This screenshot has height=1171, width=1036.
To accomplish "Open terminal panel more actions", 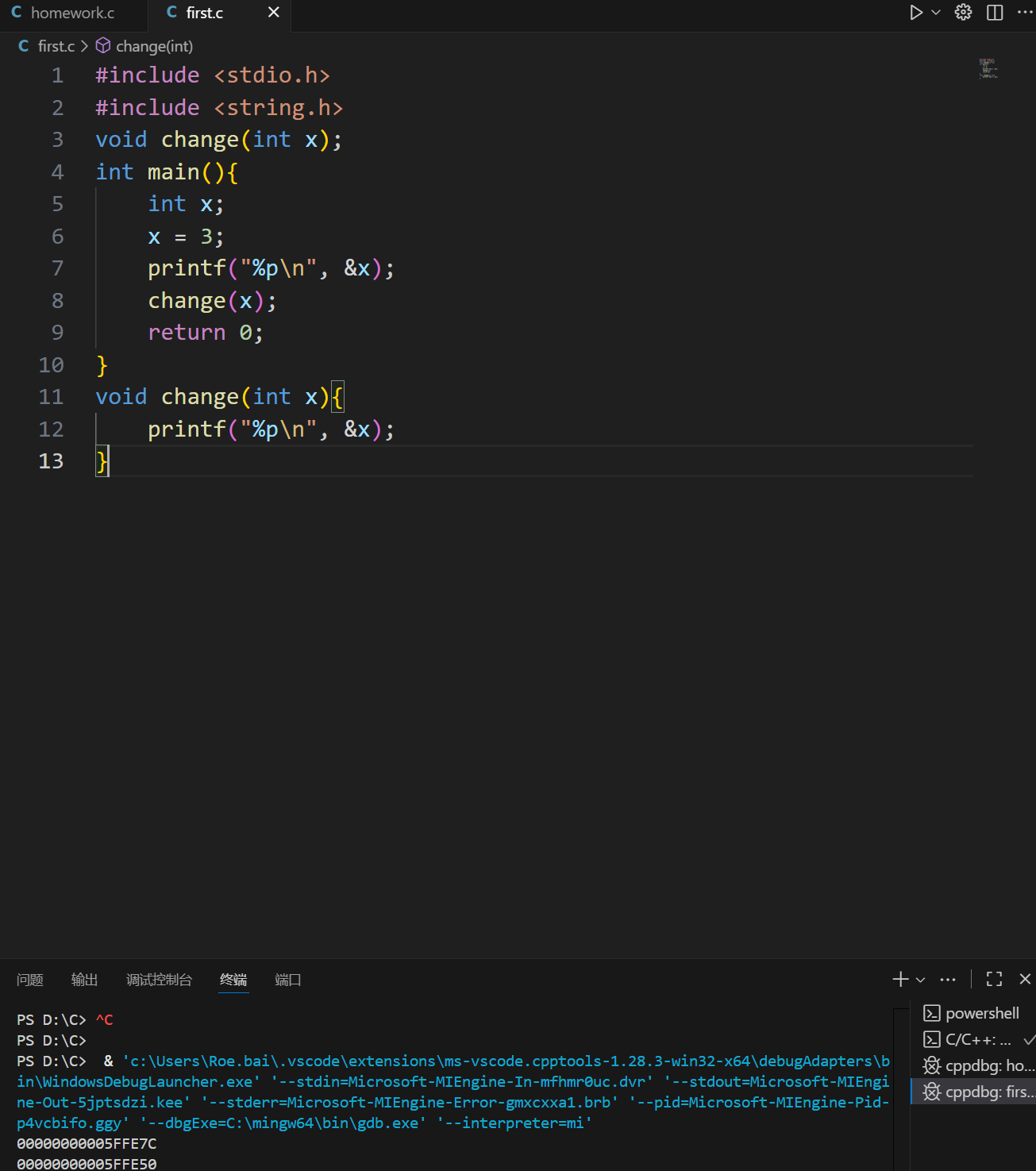I will pos(948,980).
